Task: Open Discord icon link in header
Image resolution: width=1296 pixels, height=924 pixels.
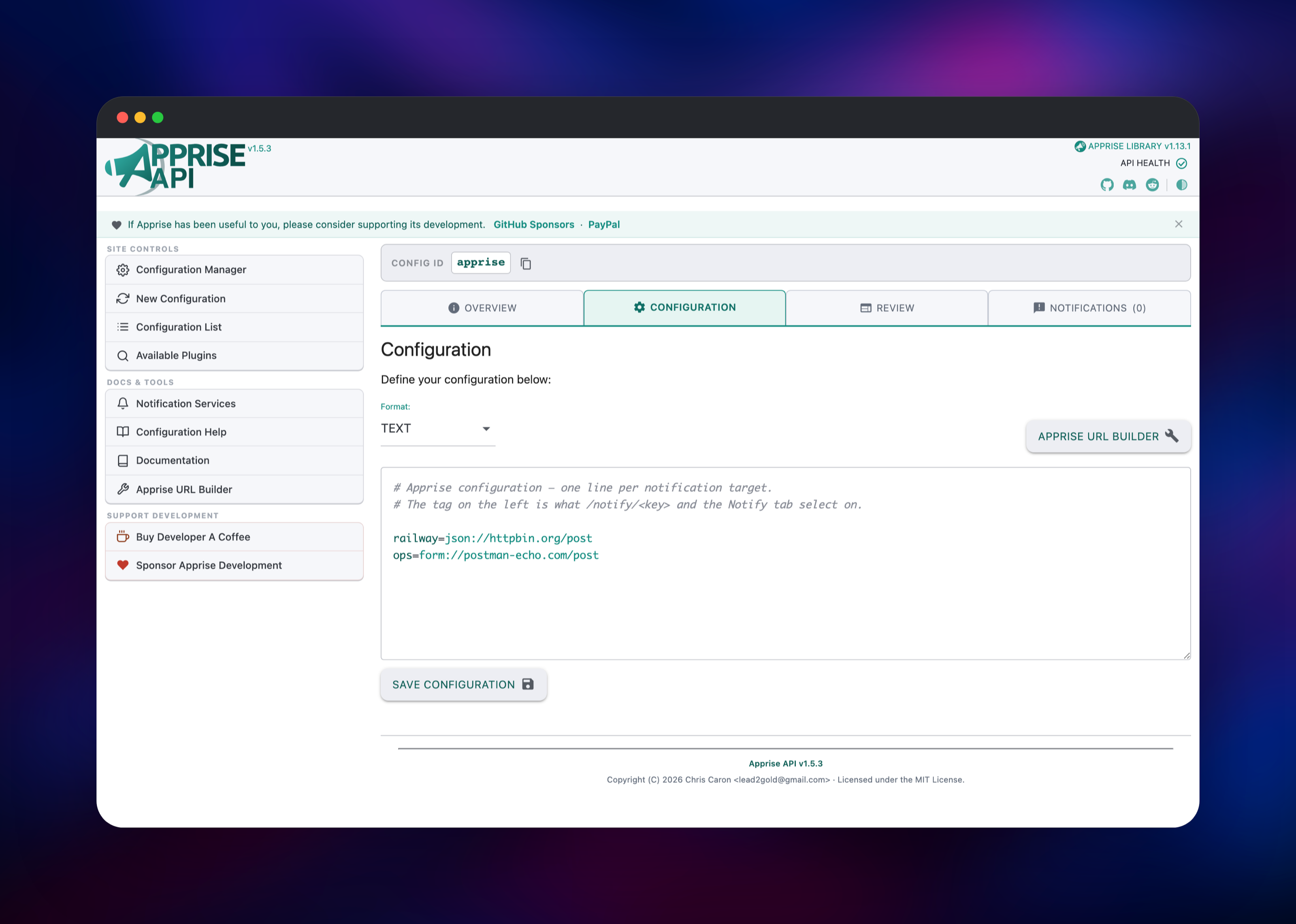Action: (x=1130, y=184)
